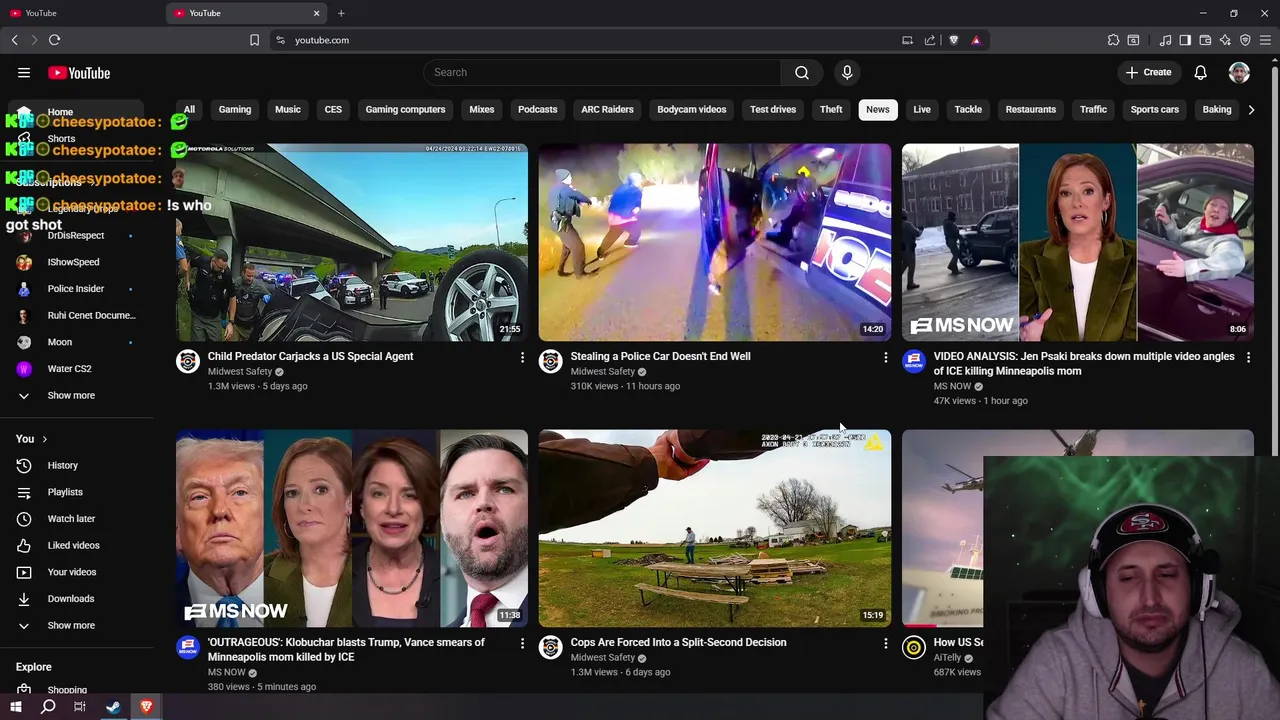This screenshot has height=720, width=1280.
Task: Open the account avatar menu
Action: tap(1239, 72)
